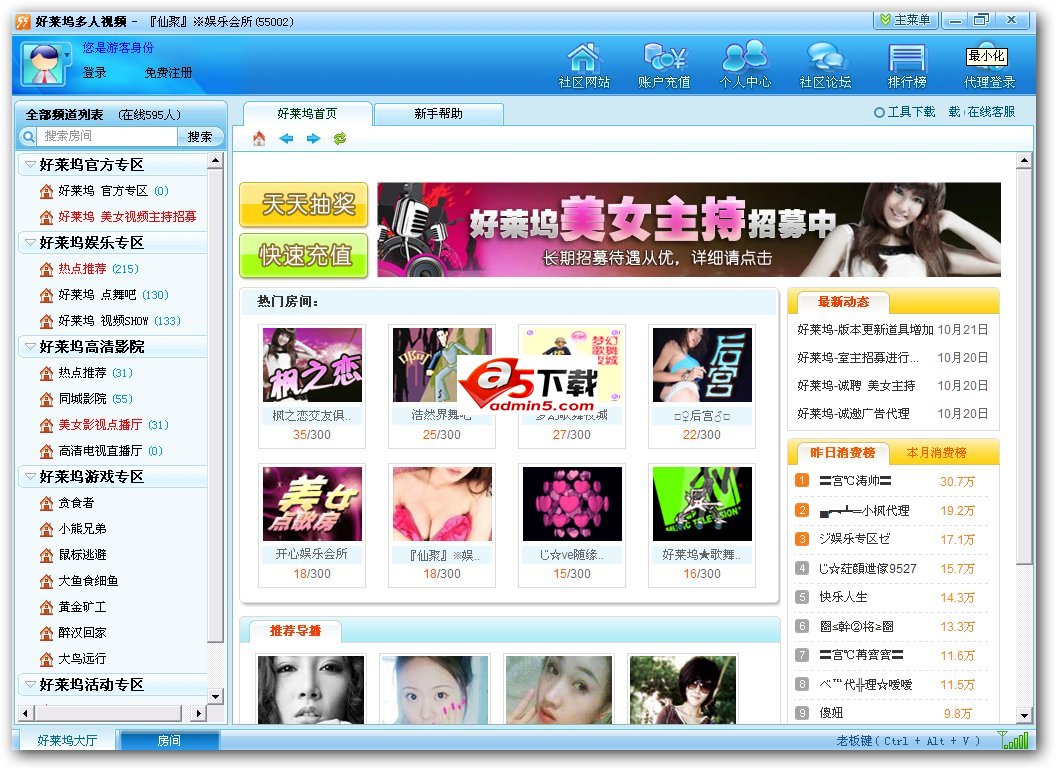
Task: Click the green forward navigation arrow
Action: coord(313,139)
